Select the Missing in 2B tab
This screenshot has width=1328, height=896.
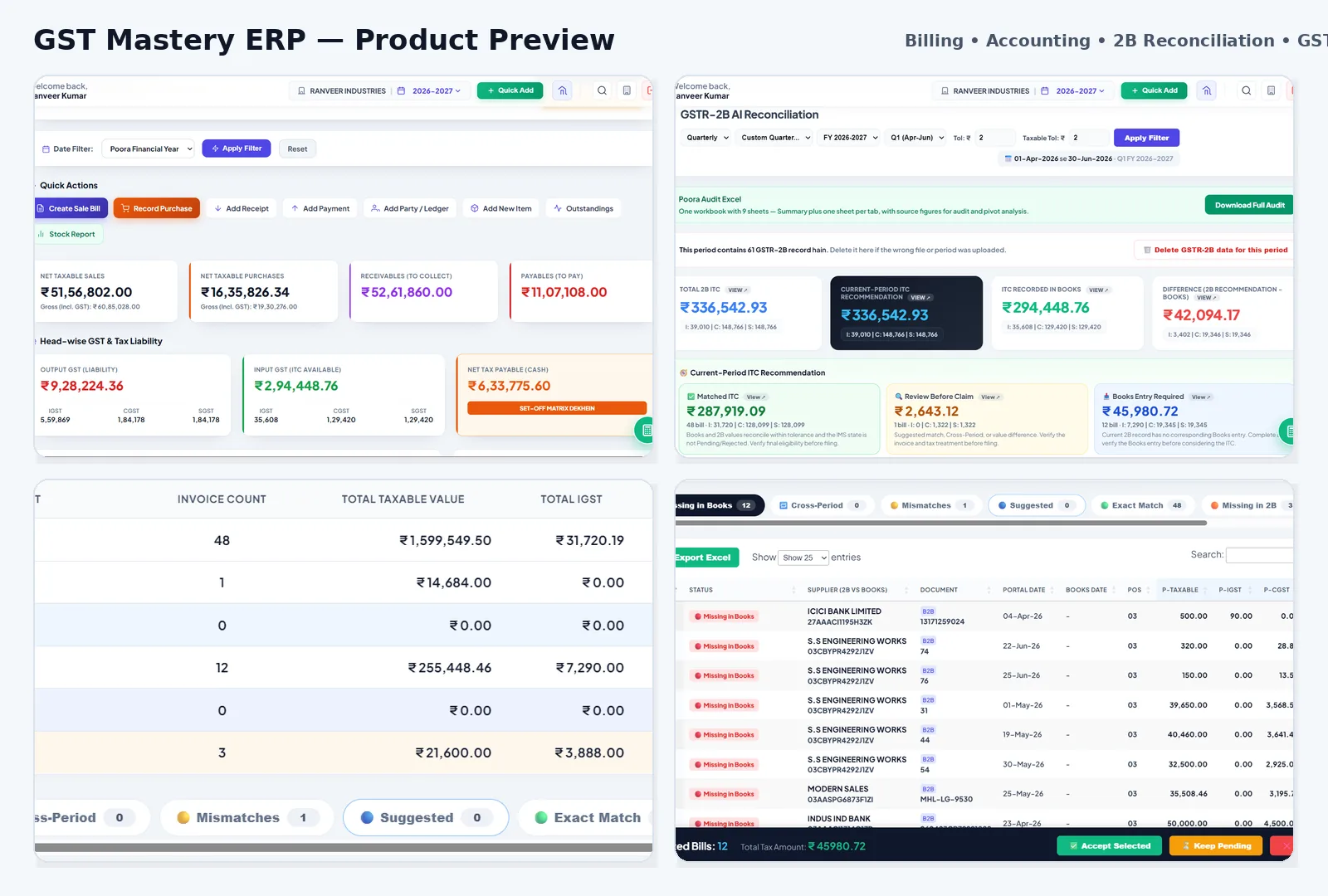tap(1249, 505)
